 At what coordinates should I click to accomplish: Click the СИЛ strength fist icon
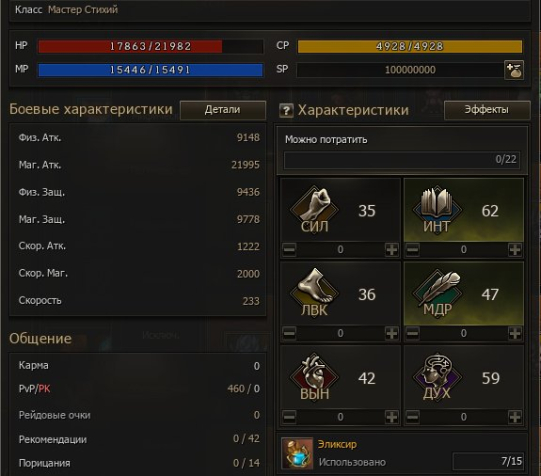pyautogui.click(x=314, y=207)
